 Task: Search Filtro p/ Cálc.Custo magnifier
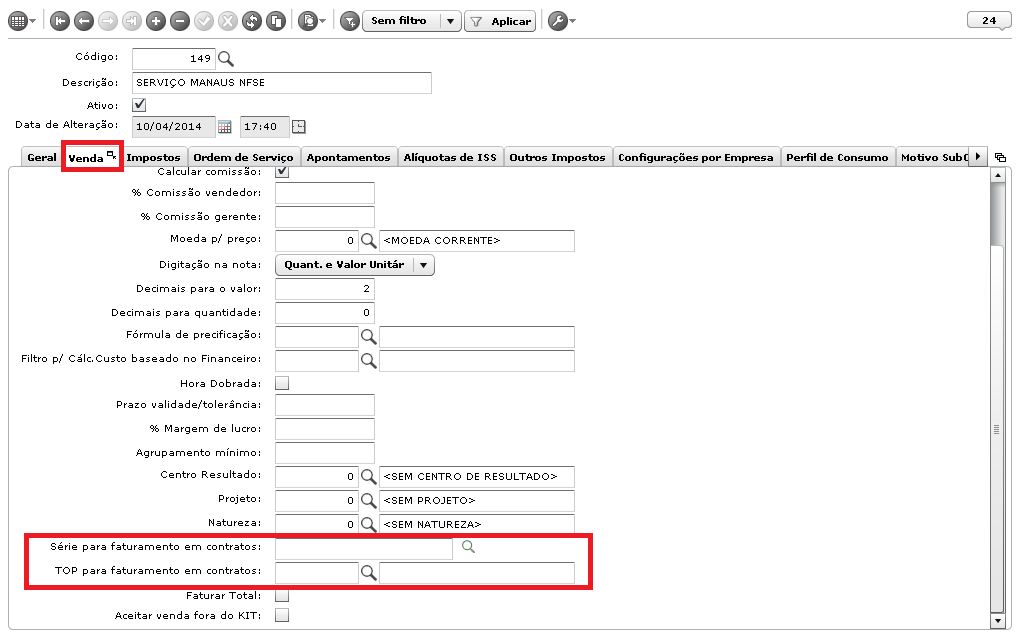(369, 361)
